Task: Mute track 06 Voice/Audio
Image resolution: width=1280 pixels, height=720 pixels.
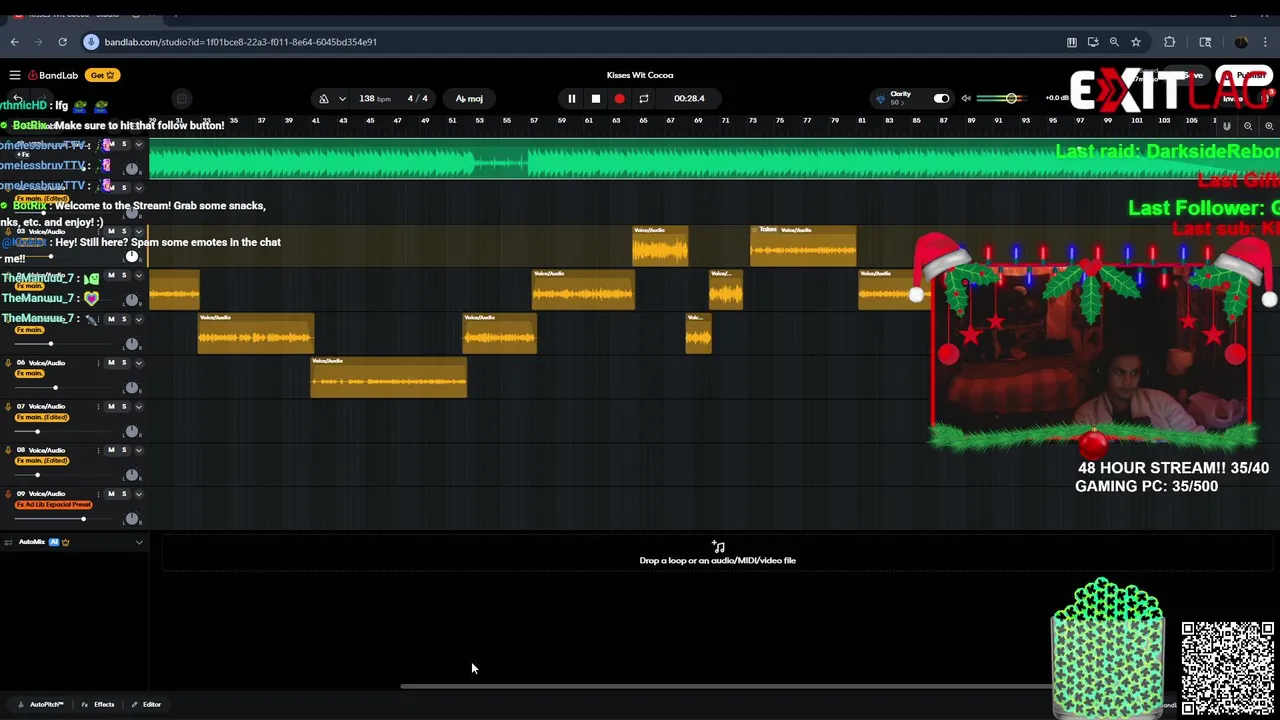Action: 111,363
